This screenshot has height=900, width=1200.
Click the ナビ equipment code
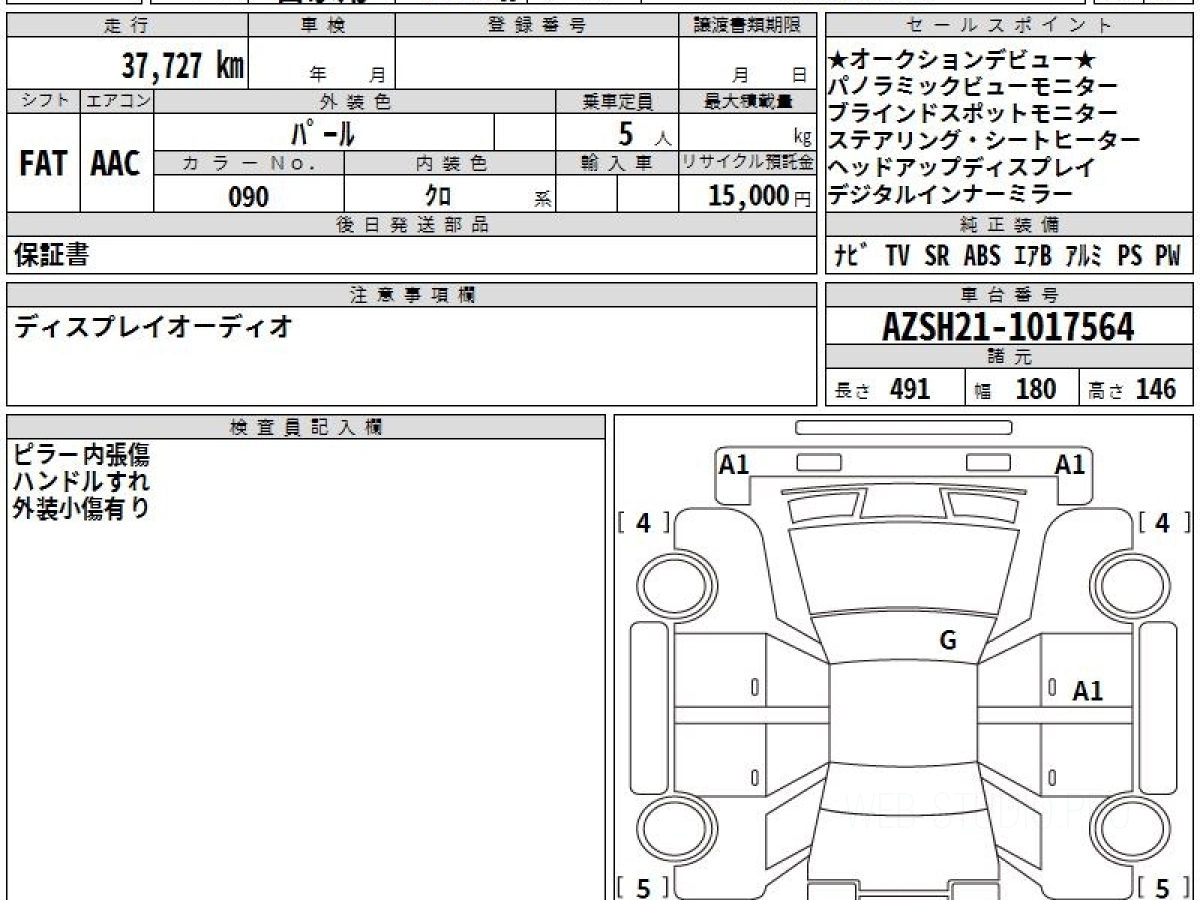(x=852, y=256)
